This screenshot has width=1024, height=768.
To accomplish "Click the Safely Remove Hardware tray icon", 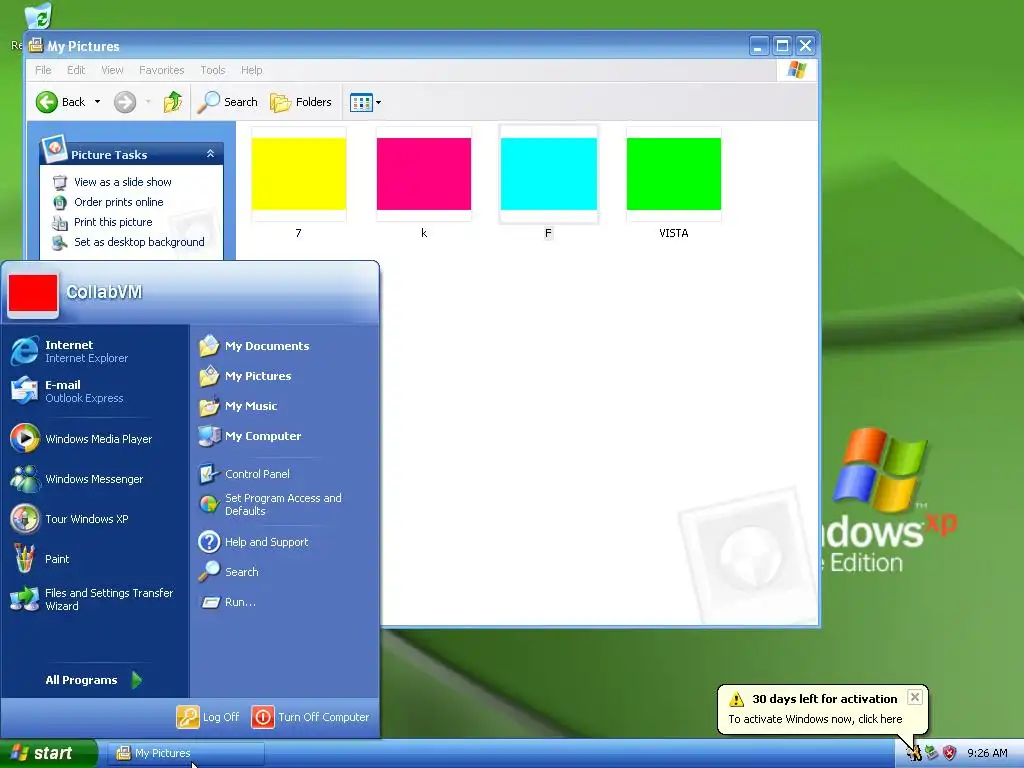I will (931, 753).
